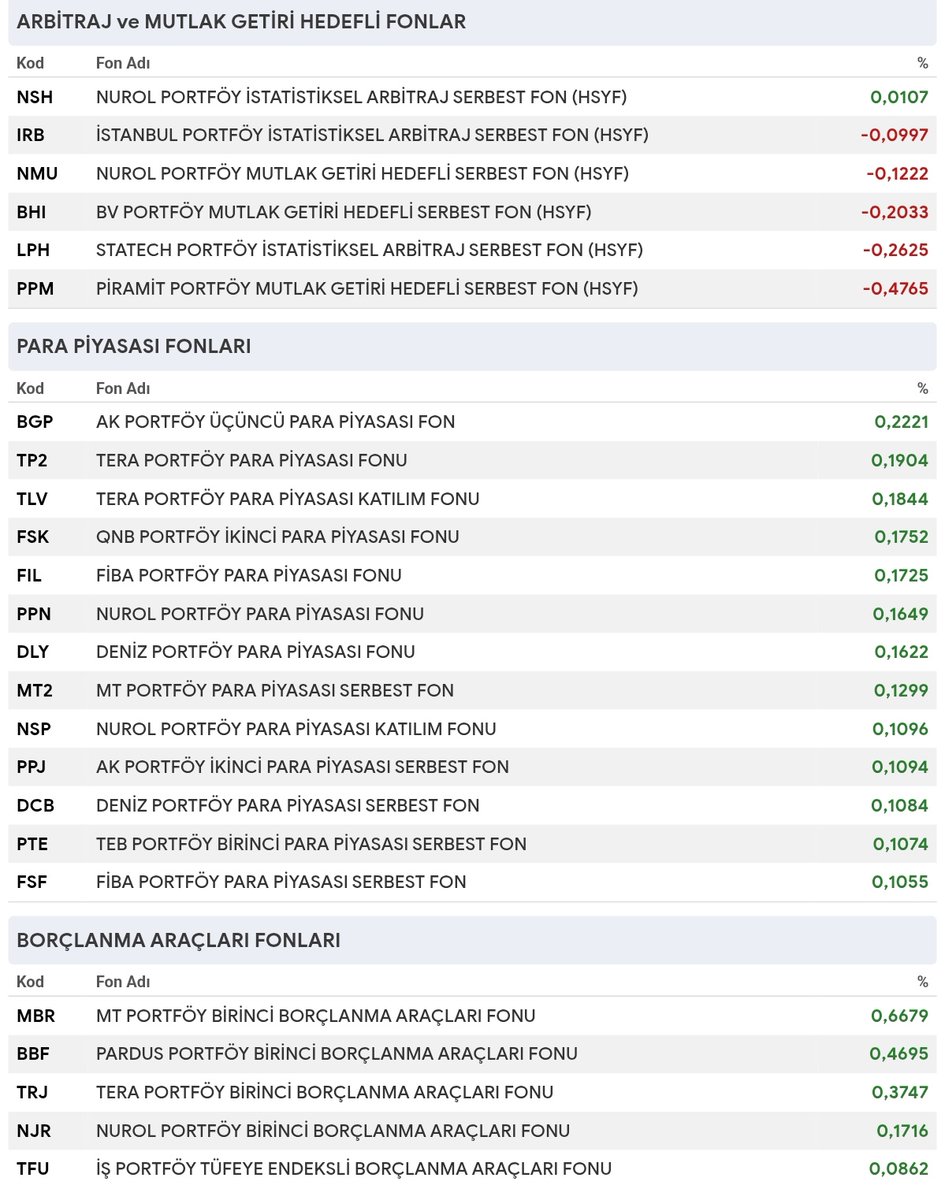
Task: Select the 0,1649 return value
Action: coord(901,614)
